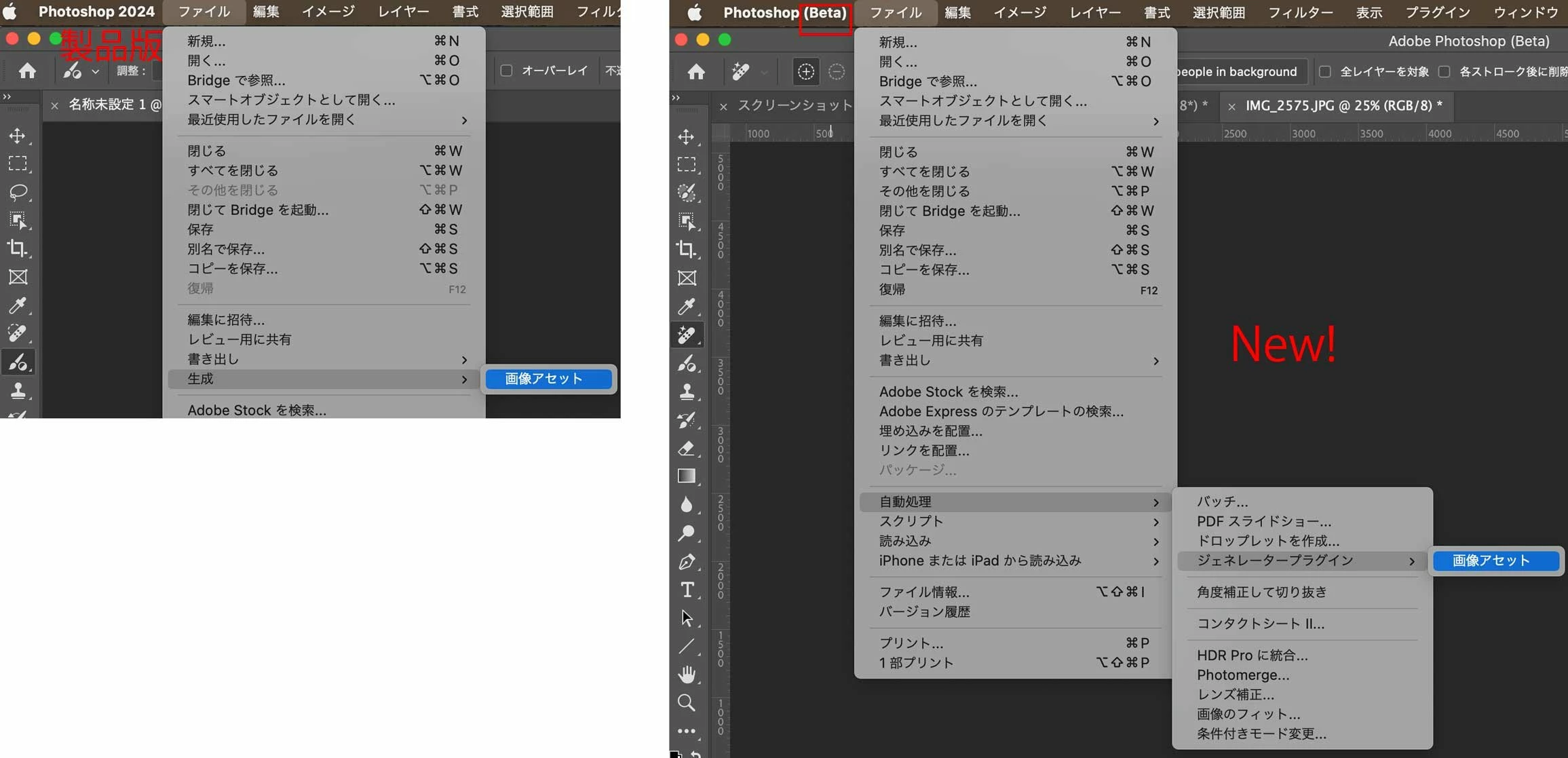Image resolution: width=1568 pixels, height=758 pixels.
Task: Click the Home icon in Photoshop Beta
Action: [696, 72]
